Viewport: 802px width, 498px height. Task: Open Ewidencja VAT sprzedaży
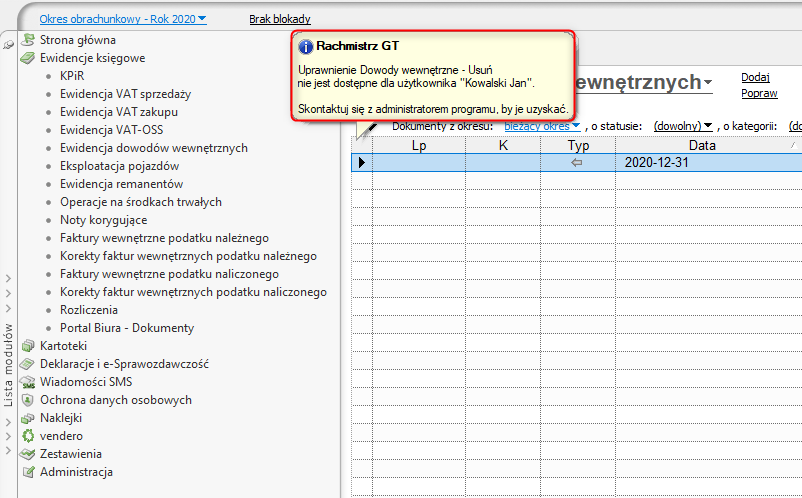[x=125, y=94]
